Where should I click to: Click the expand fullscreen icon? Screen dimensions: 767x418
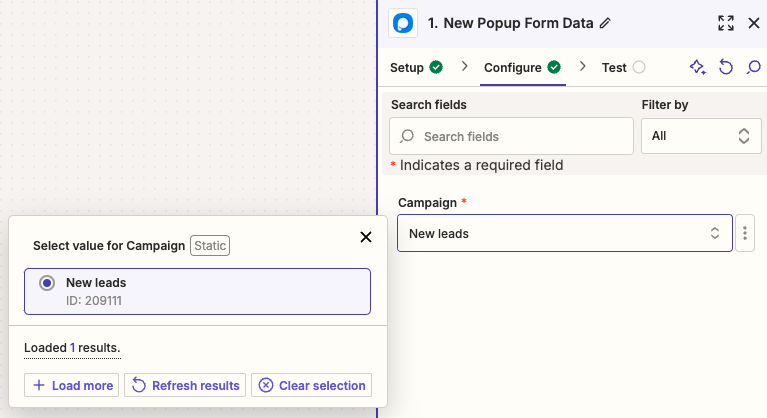726,23
